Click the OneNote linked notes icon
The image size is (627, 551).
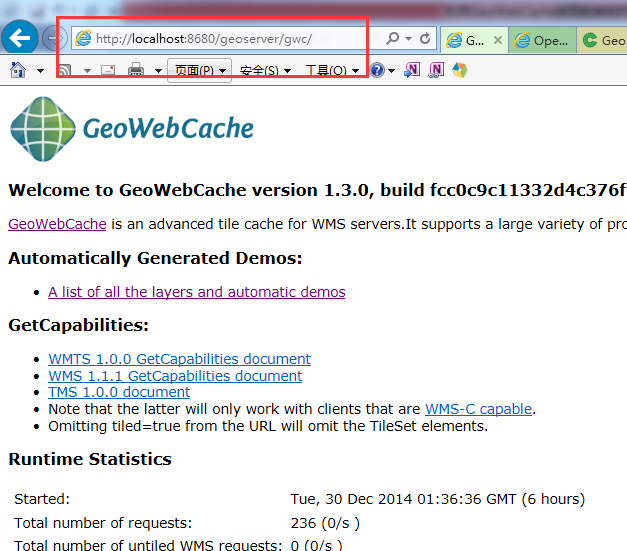[436, 70]
